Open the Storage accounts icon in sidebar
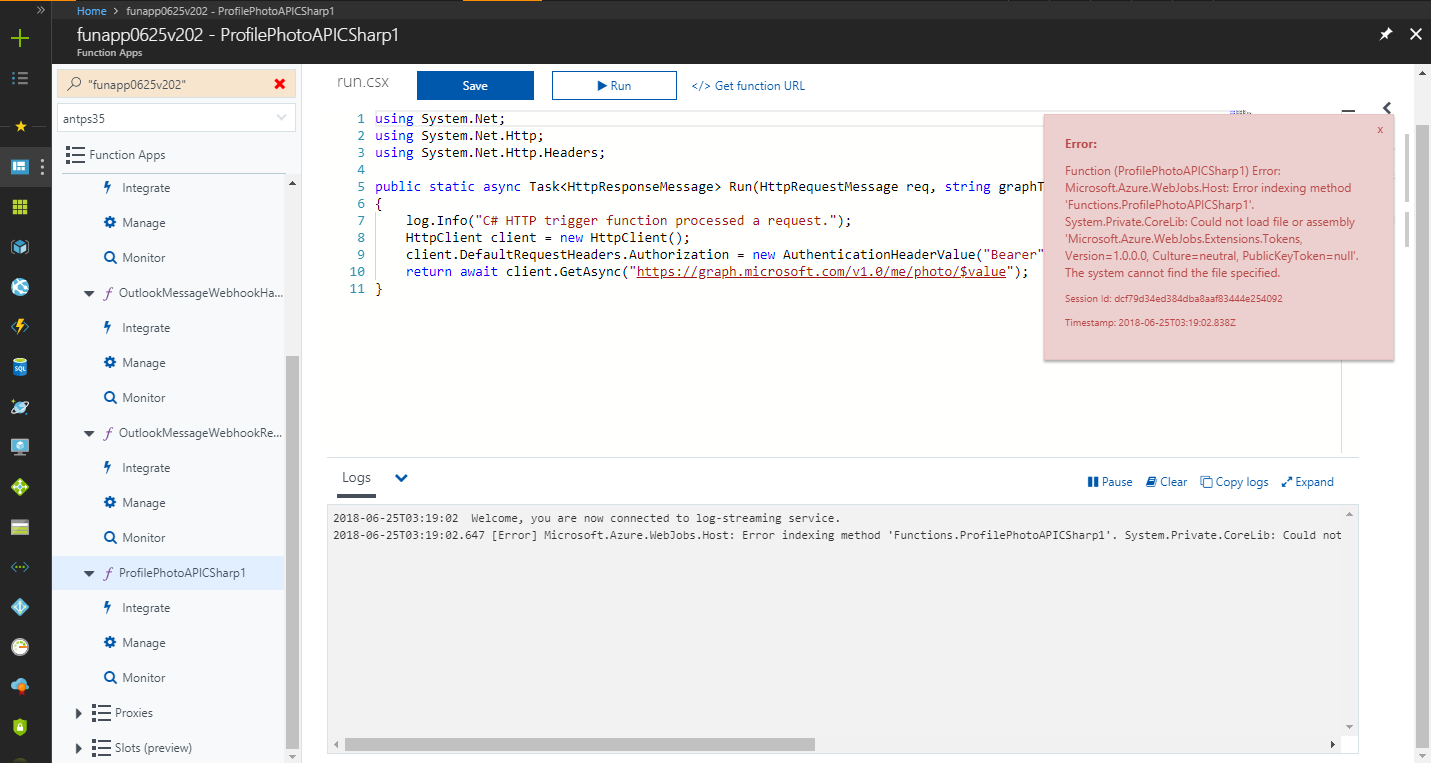This screenshot has height=763, width=1431. coord(20,526)
